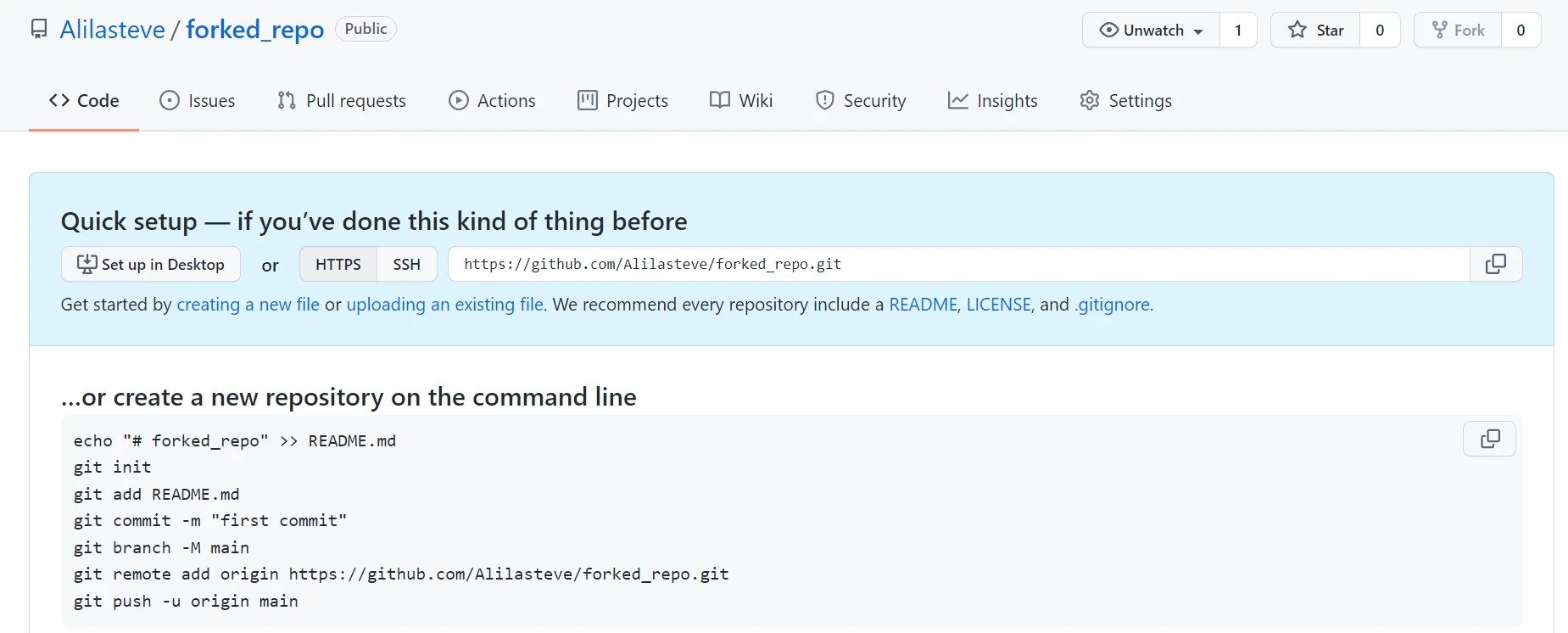Click the 'git branch -M main' line
1568x633 pixels.
[x=162, y=547]
